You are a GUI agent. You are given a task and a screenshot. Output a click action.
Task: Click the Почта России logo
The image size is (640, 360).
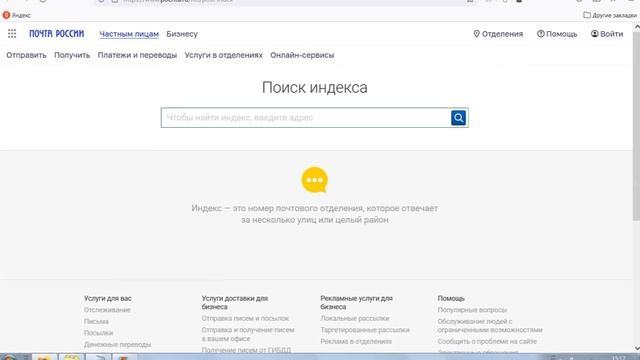pyautogui.click(x=56, y=34)
